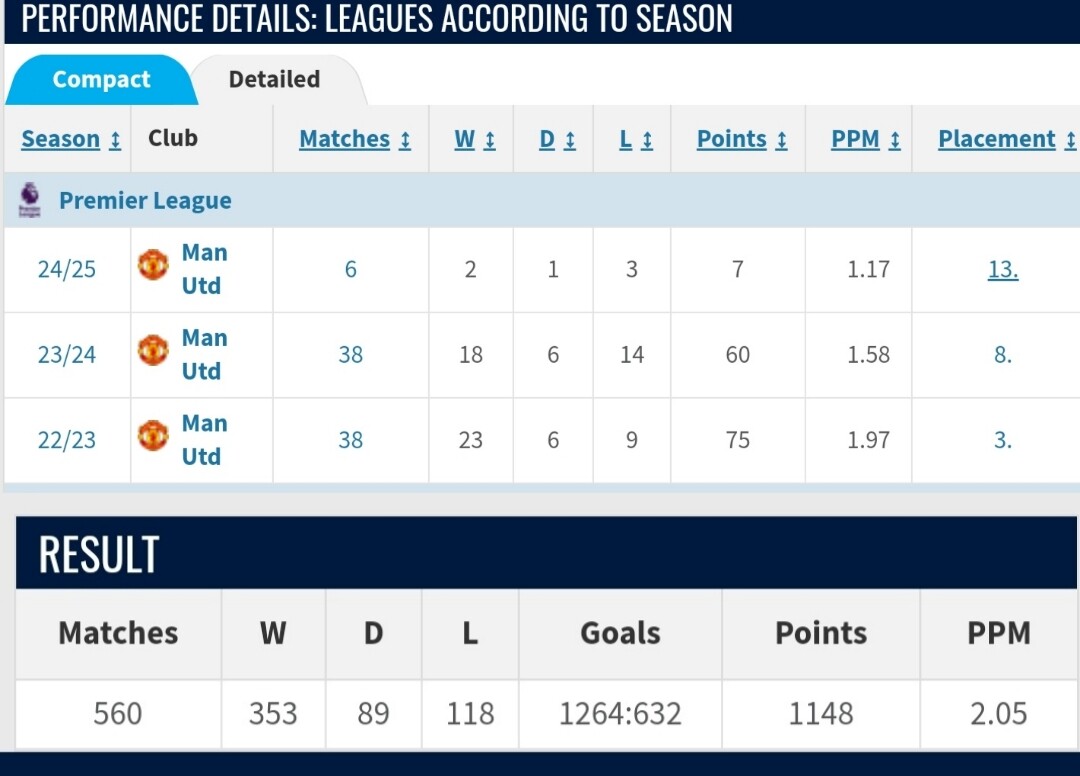Switch to the Detailed tab
The height and width of the screenshot is (776, 1080).
(x=274, y=79)
